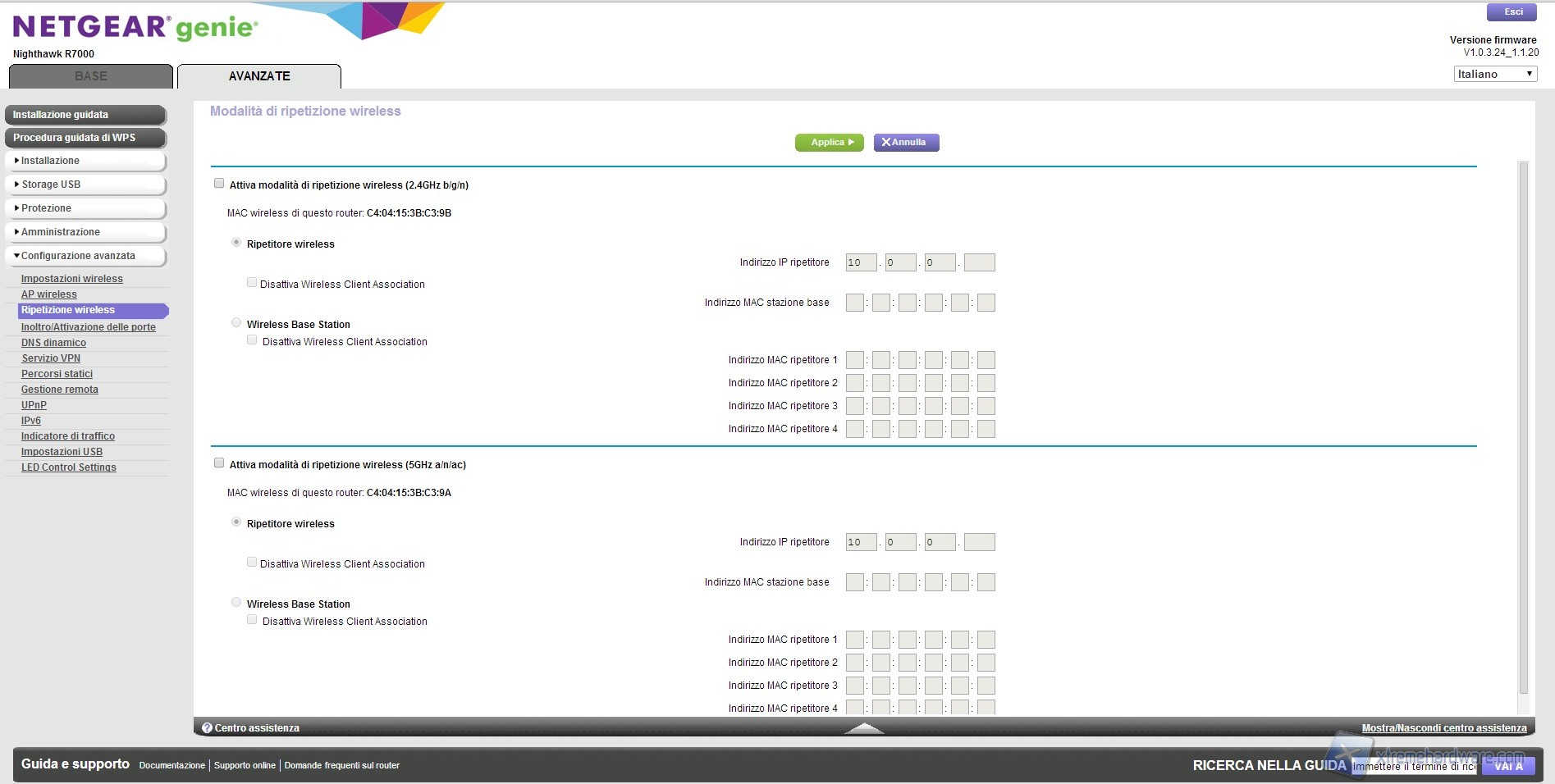Expand help center with the up arrow
This screenshot has width=1555, height=784.
coord(863,727)
